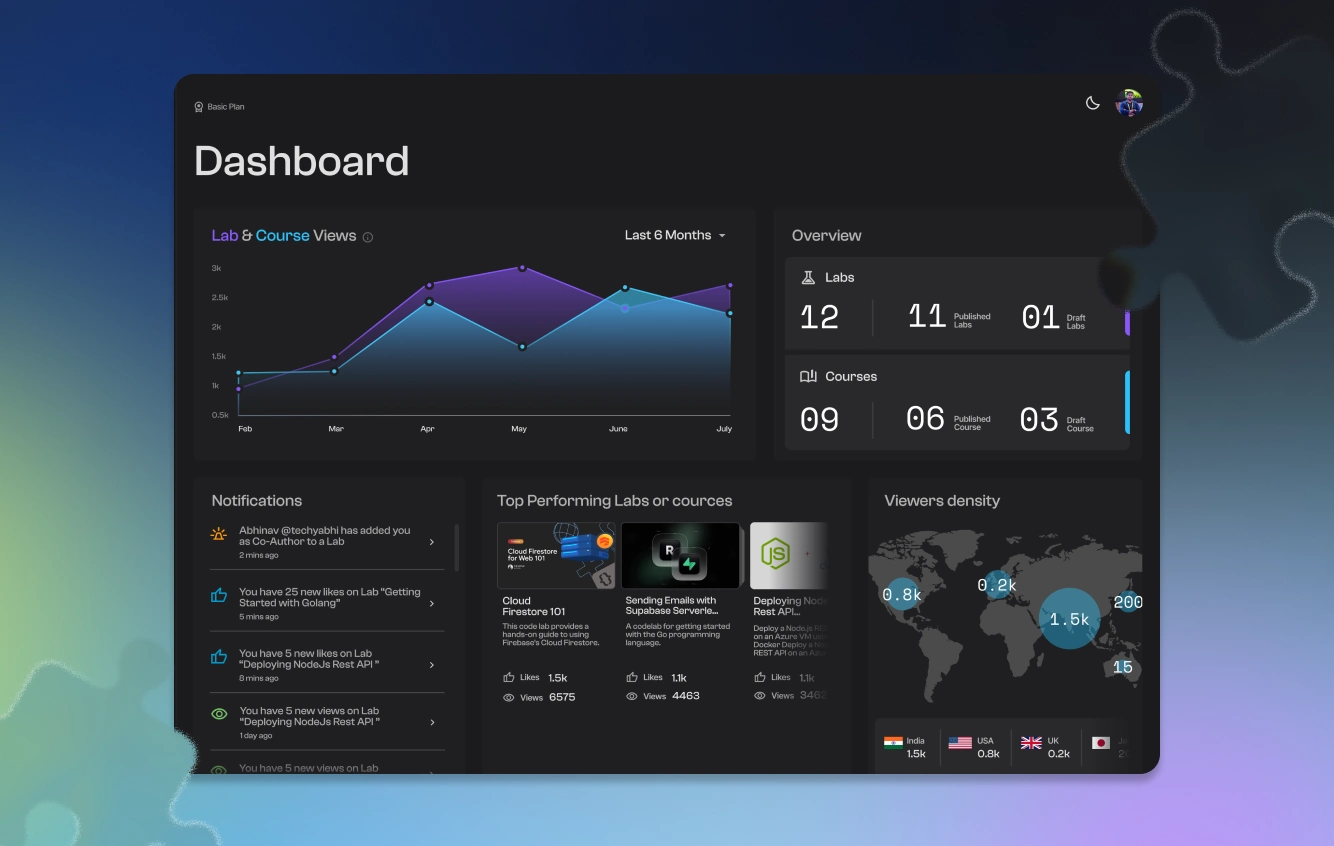The height and width of the screenshot is (846, 1334).
Task: Select the Labs overview card total 12
Action: [820, 317]
